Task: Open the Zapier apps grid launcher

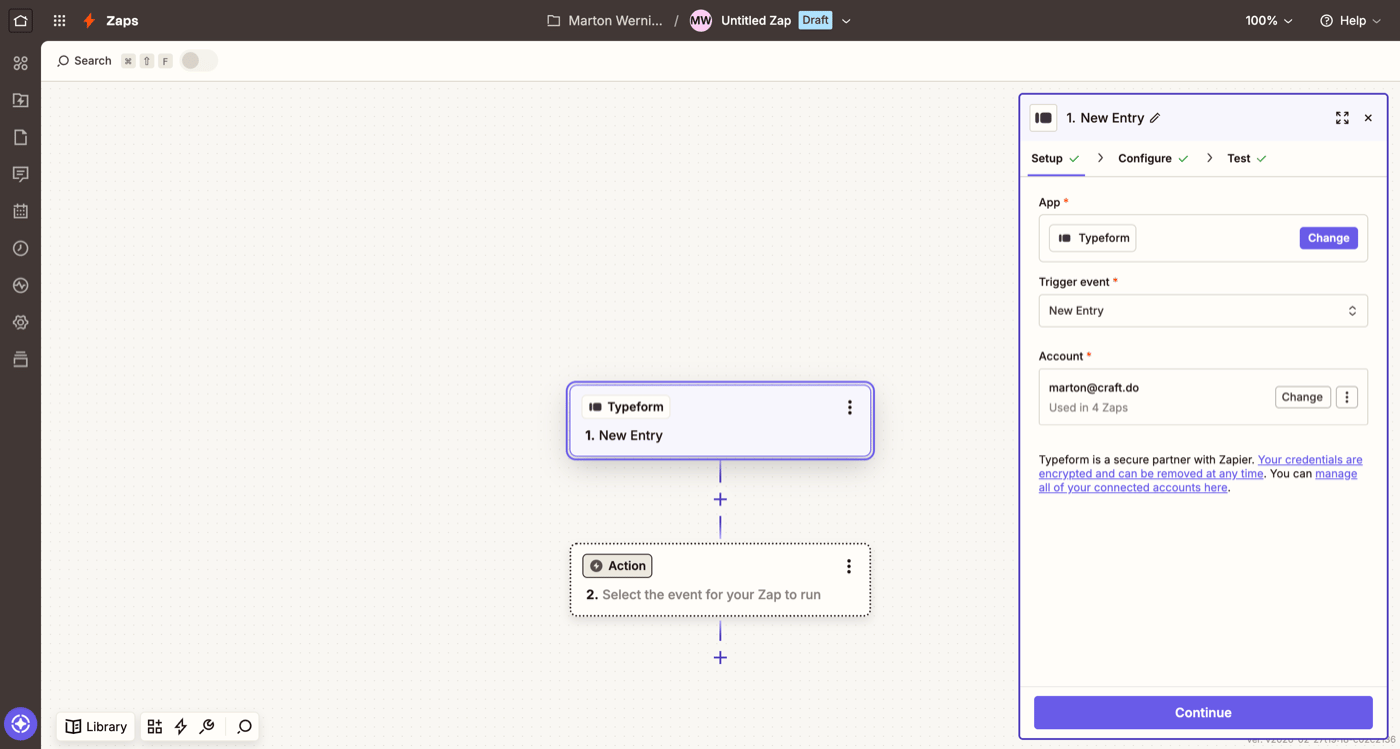Action: coord(58,20)
